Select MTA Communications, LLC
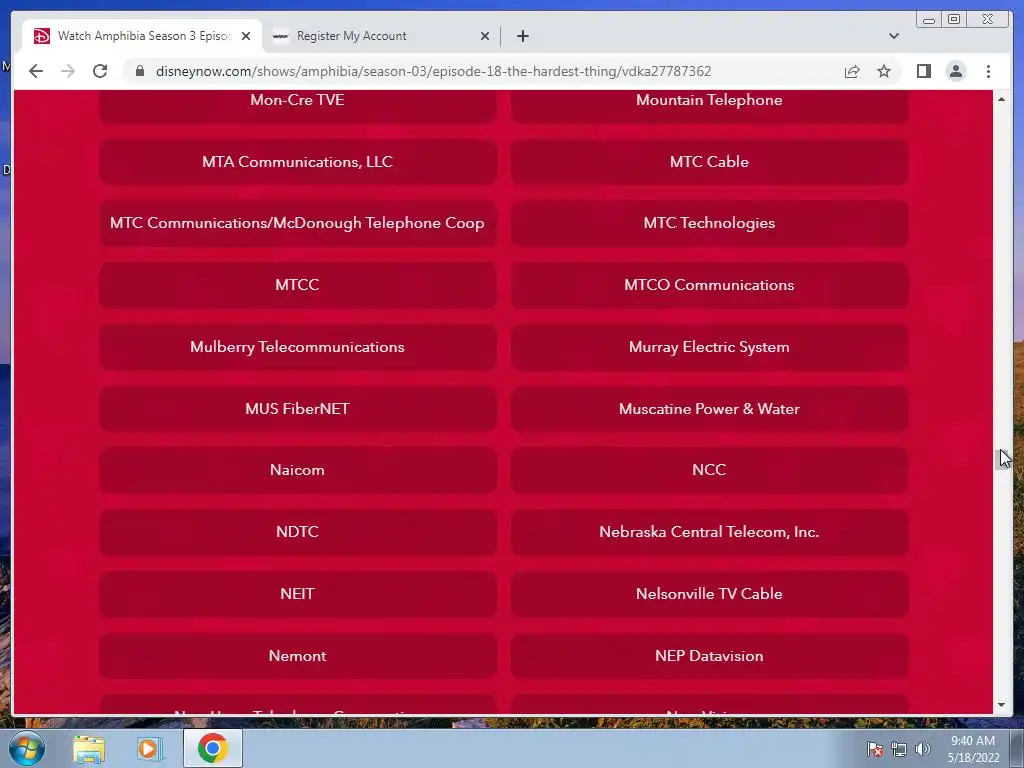Image resolution: width=1024 pixels, height=768 pixels. (x=297, y=162)
